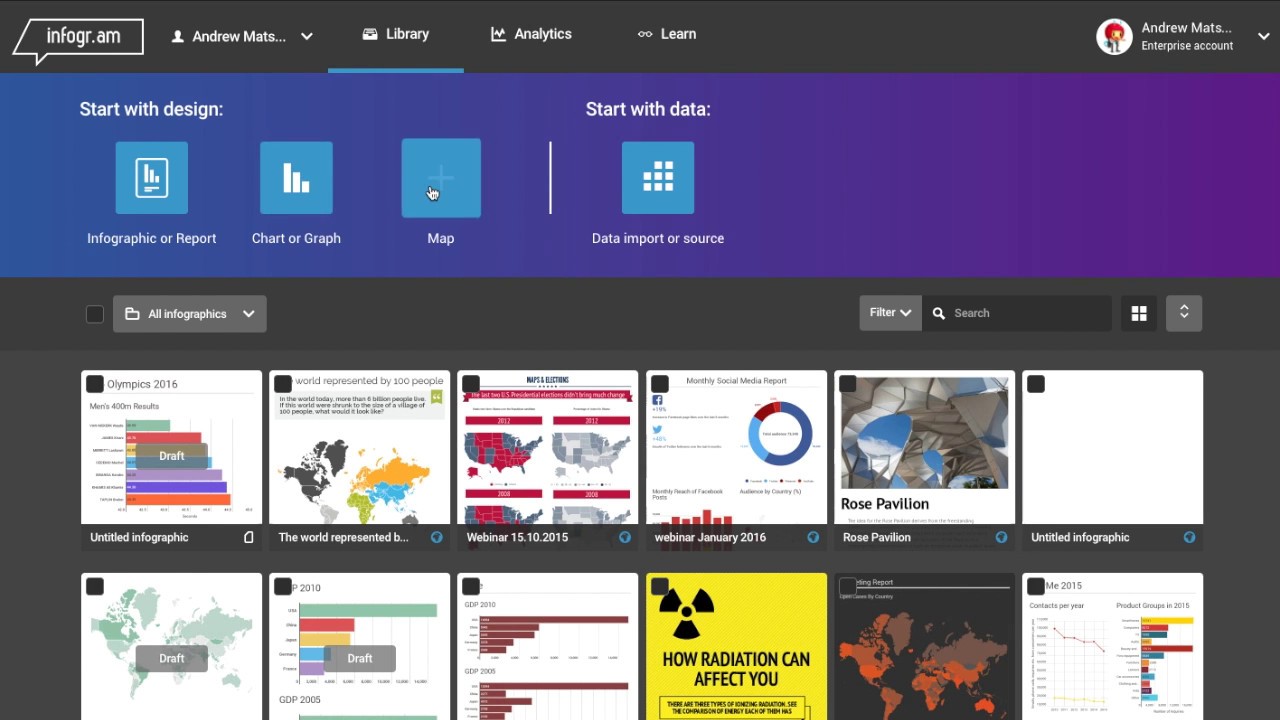Open the Filter dropdown
The width and height of the screenshot is (1280, 720).
tap(890, 313)
